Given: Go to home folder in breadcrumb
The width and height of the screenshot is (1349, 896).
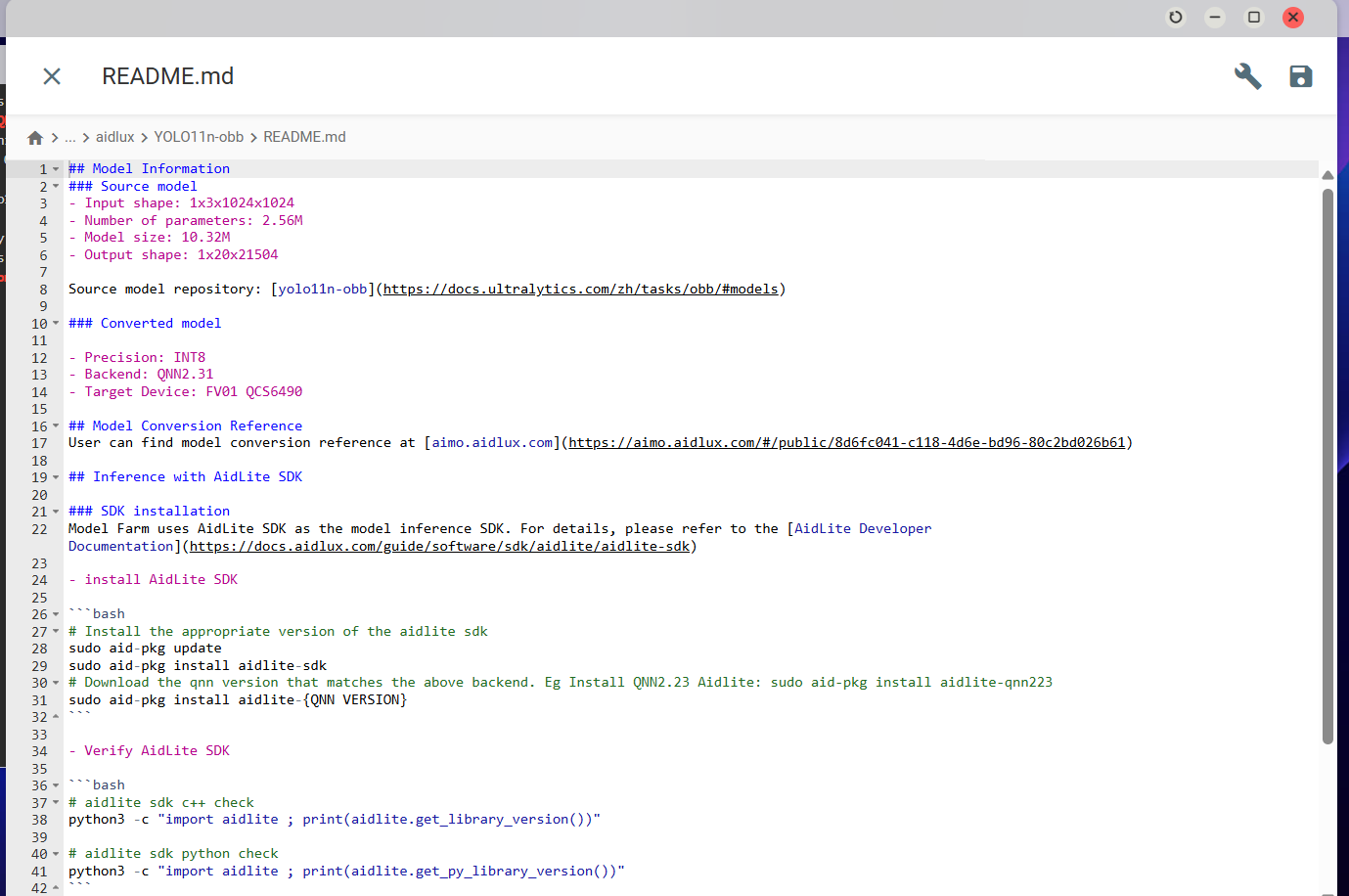Looking at the screenshot, I should (35, 138).
